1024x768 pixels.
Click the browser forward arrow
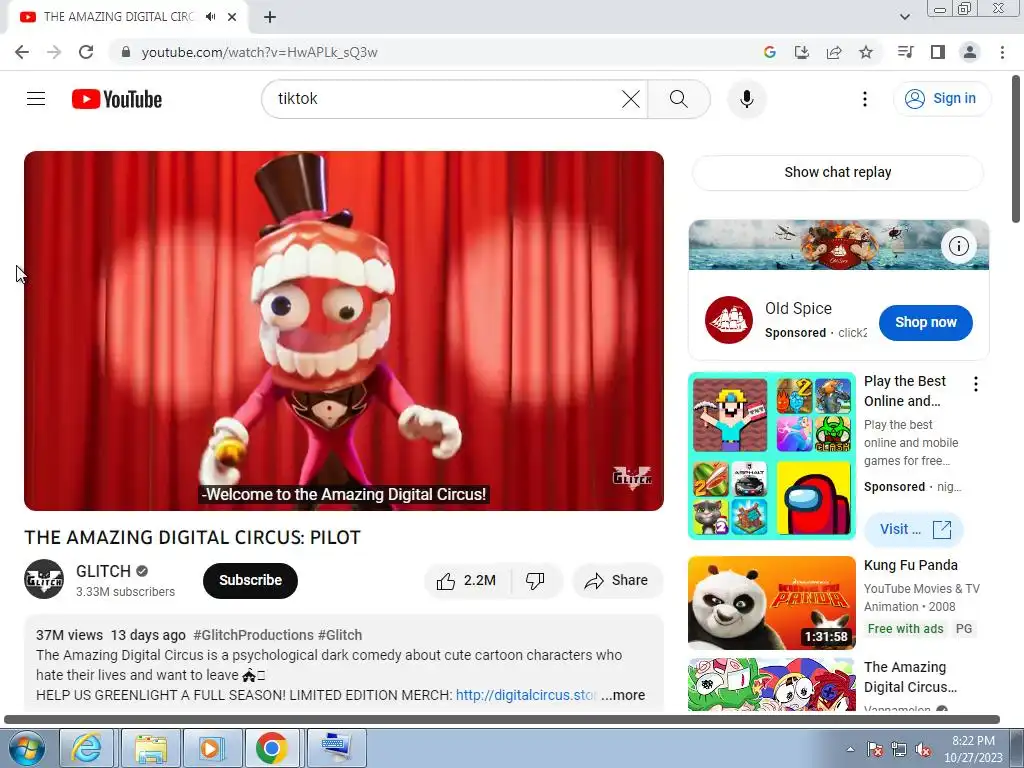pos(54,52)
